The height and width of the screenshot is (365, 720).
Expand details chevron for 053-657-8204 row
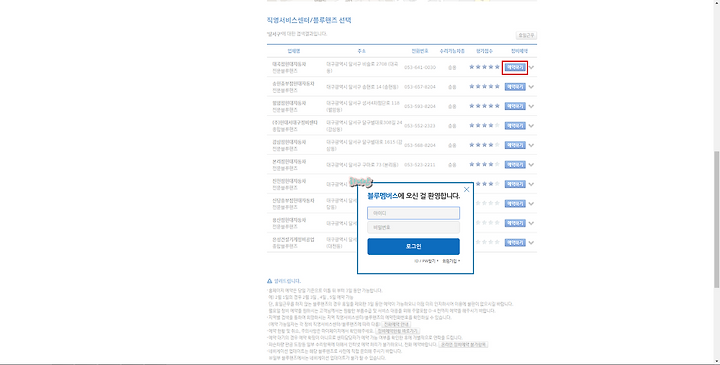(531, 87)
